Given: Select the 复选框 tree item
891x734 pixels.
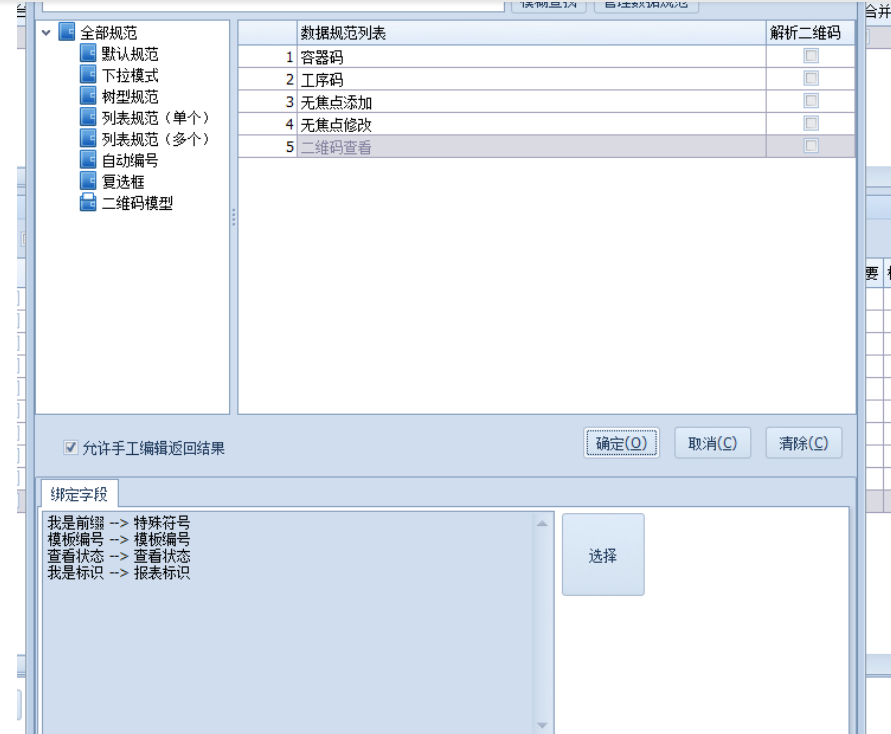Looking at the screenshot, I should tap(123, 182).
